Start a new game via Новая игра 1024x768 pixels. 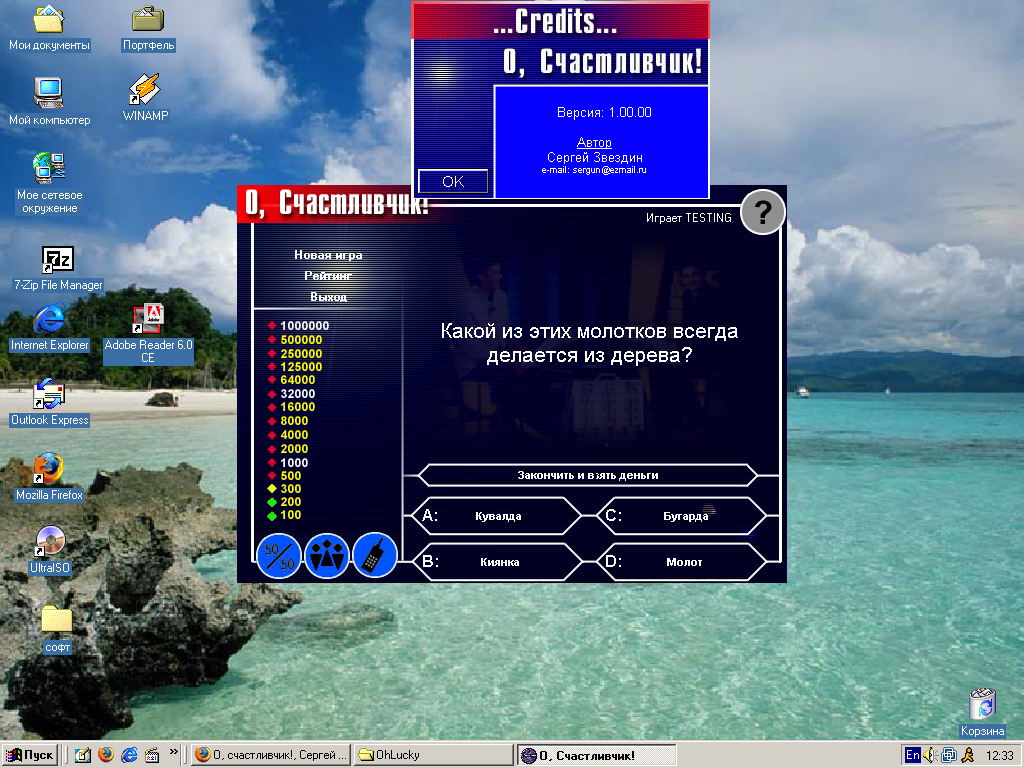click(x=328, y=255)
